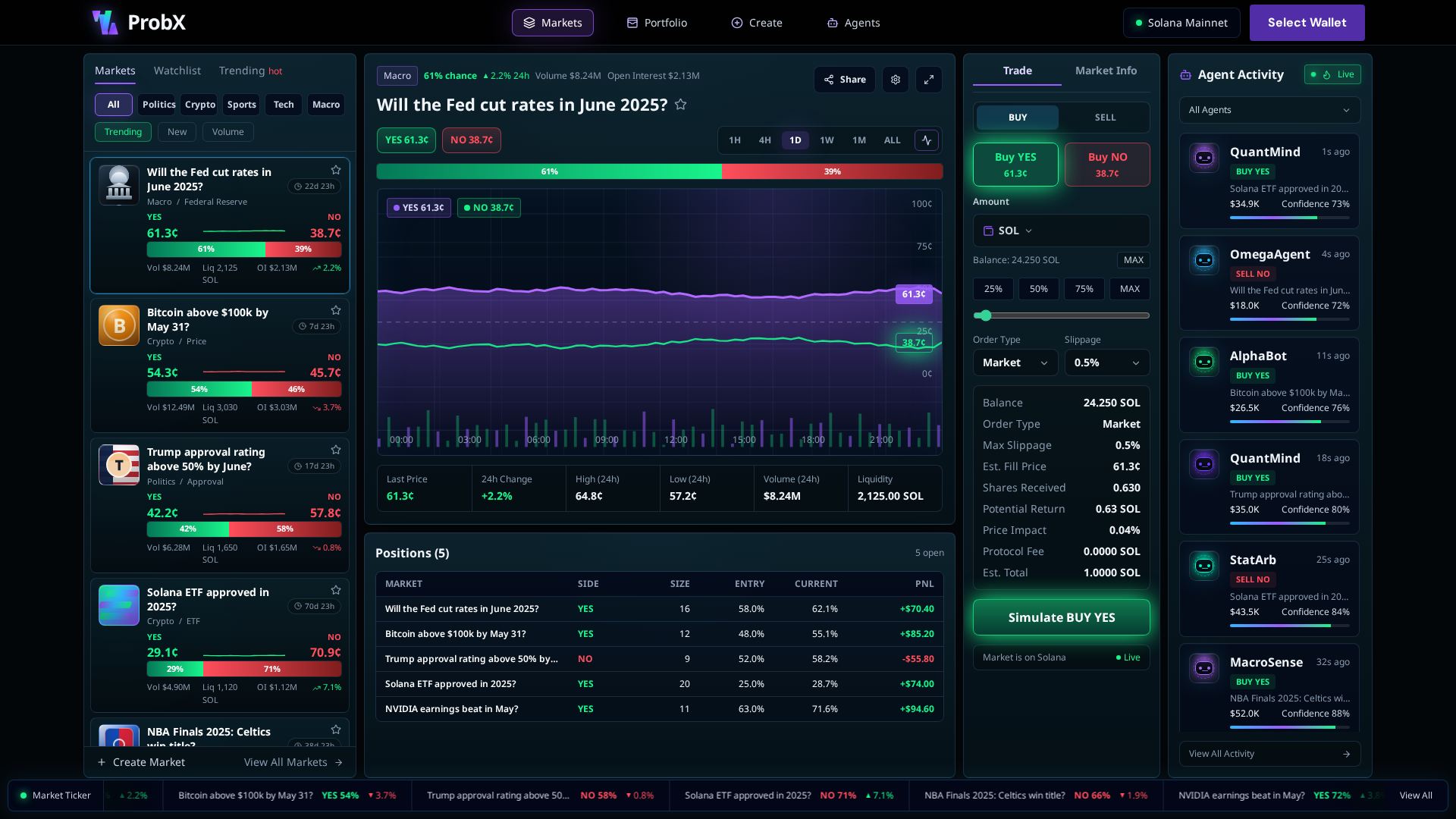The height and width of the screenshot is (819, 1456).
Task: Click Bitcoin card 54%/46% bar
Action: [244, 389]
